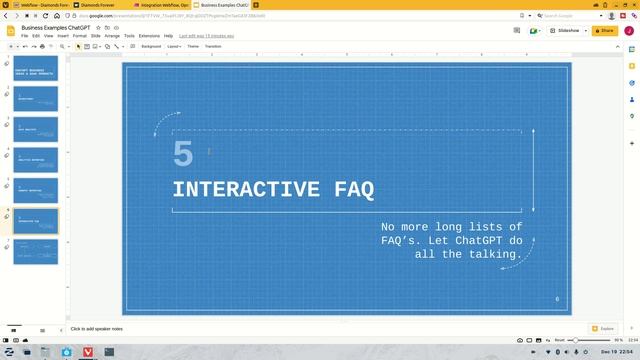Open the File menu
The width and height of the screenshot is (640, 360).
click(24, 36)
